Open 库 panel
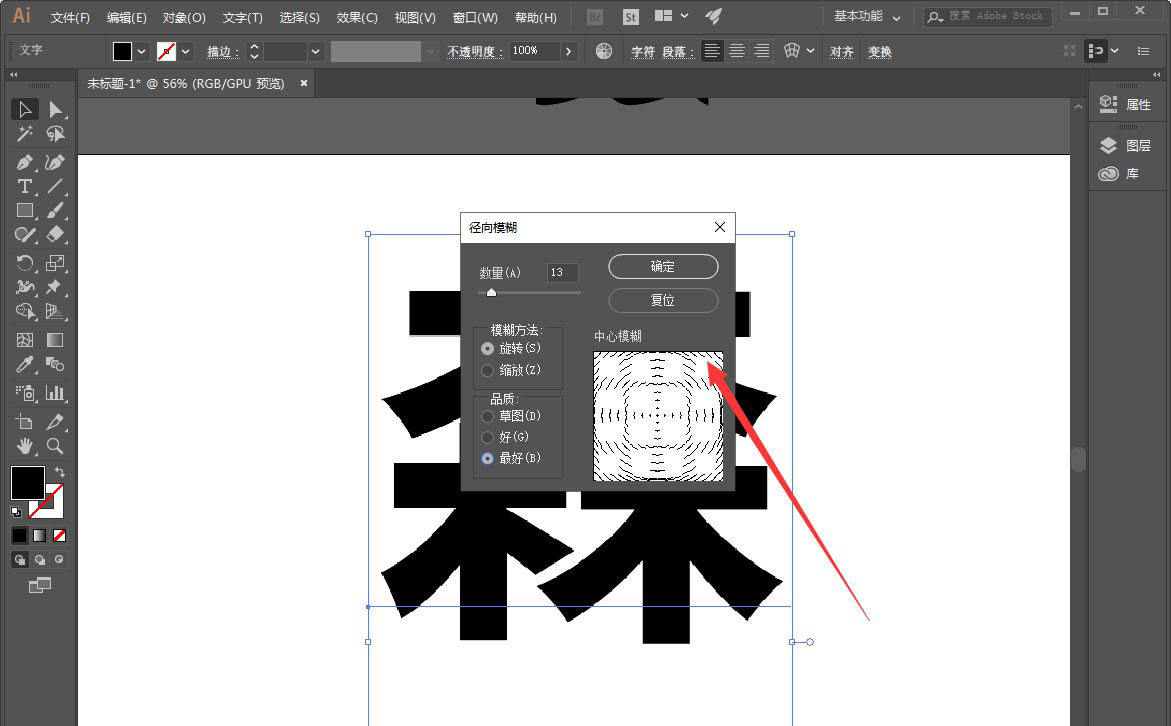Viewport: 1171px width, 726px height. pyautogui.click(x=1119, y=174)
